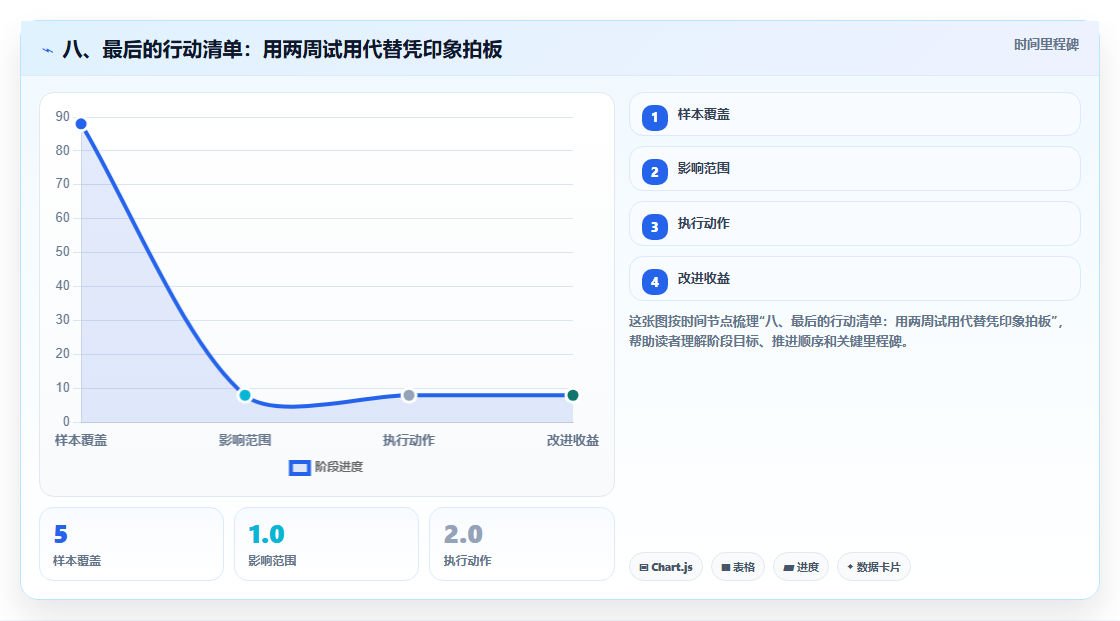
Task: Select the green 改进收益 data point
Action: point(572,395)
